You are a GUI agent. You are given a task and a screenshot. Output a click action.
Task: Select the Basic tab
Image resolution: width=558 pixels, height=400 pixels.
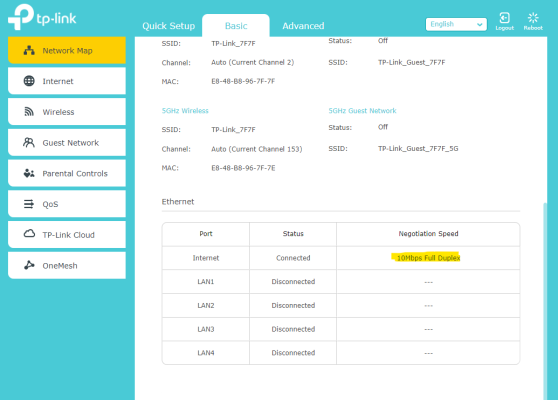[x=236, y=26]
